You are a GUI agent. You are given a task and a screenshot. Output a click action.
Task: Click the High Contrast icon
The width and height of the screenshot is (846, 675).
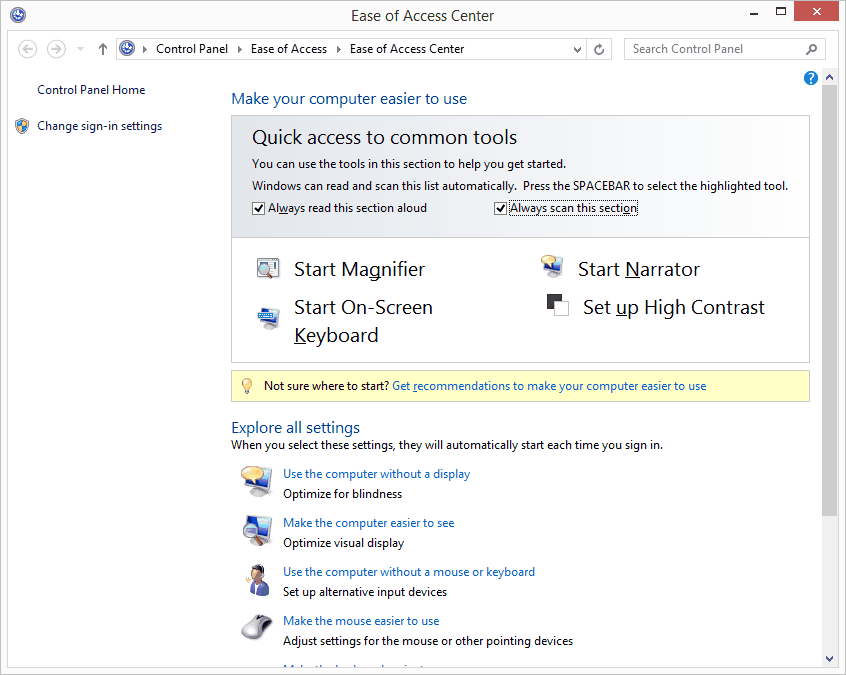[x=558, y=305]
